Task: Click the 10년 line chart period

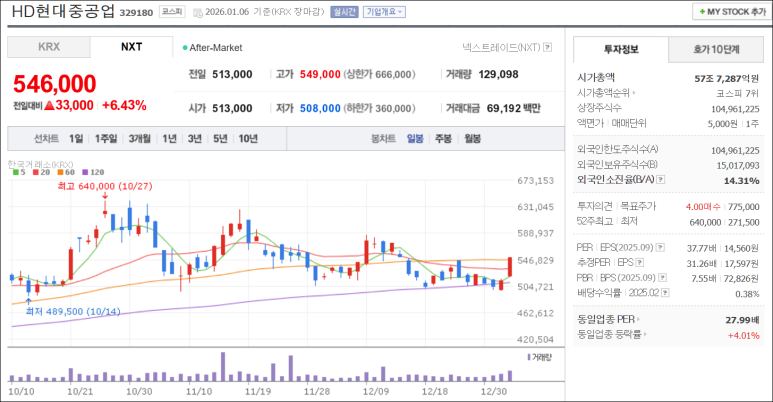Action: pyautogui.click(x=247, y=139)
